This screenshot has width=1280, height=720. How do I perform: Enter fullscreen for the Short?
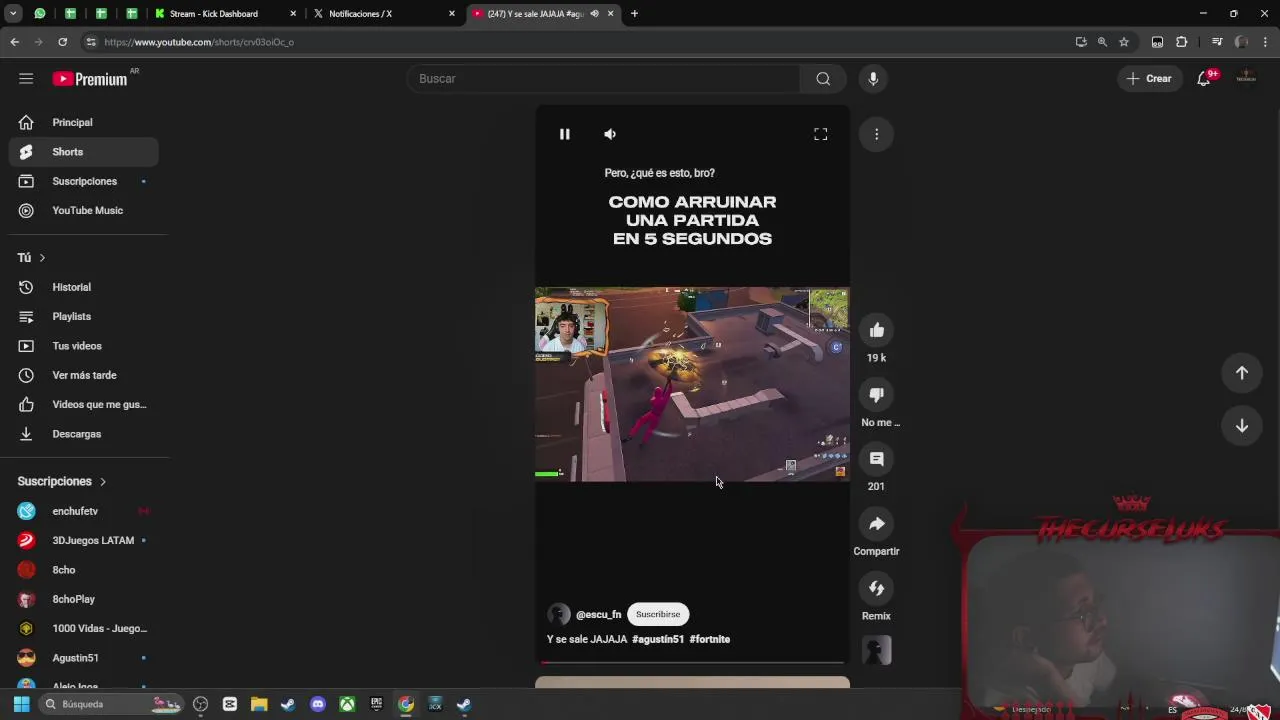[820, 134]
